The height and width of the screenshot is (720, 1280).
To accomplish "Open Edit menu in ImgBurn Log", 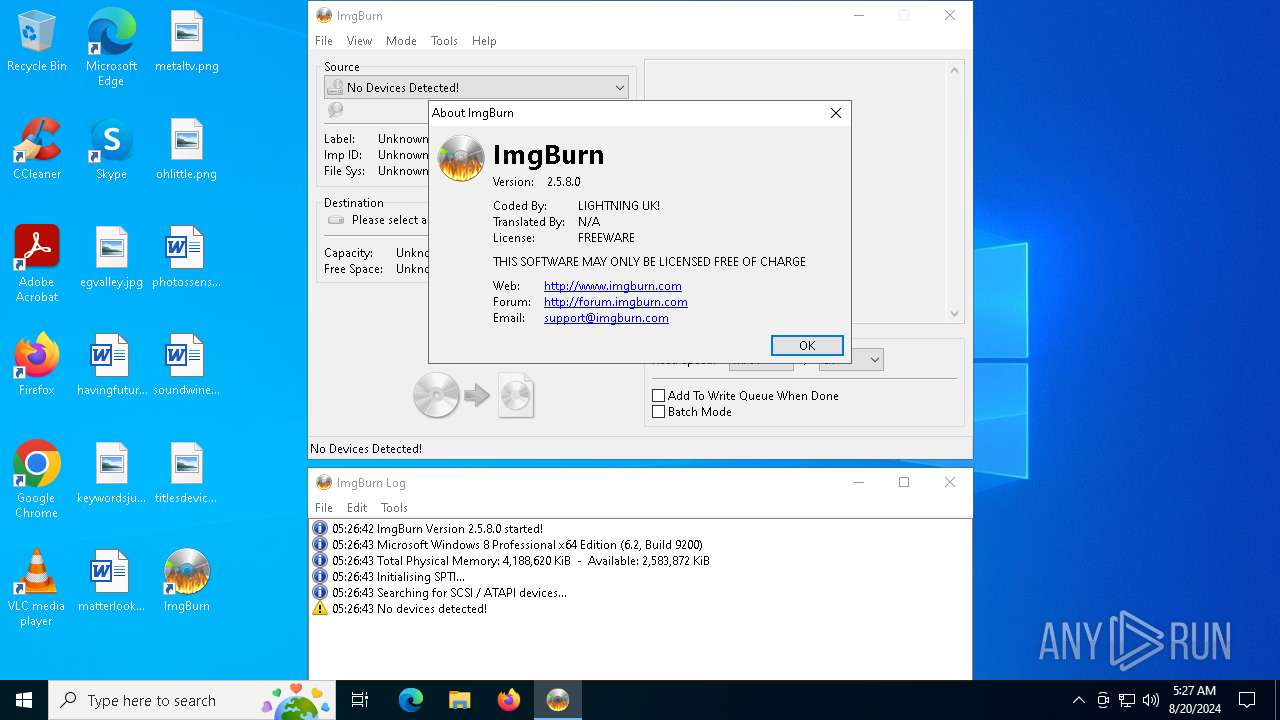I will click(357, 508).
